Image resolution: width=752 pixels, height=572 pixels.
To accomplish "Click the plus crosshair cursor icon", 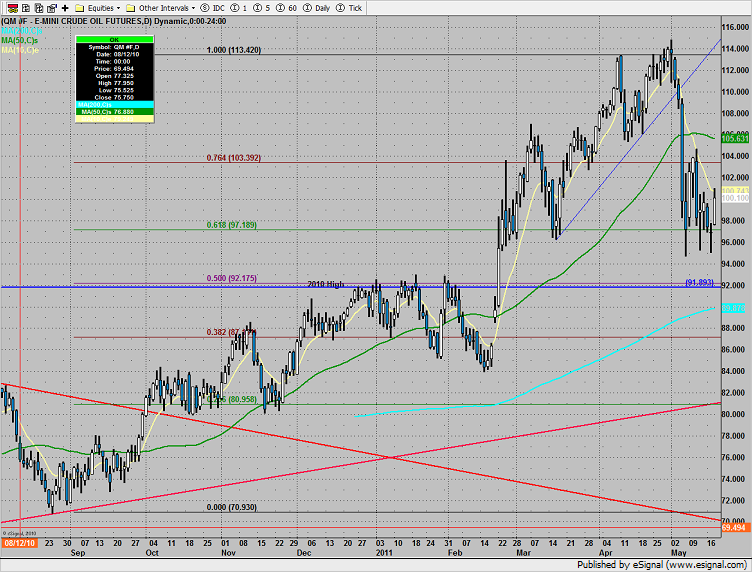I will [65, 8].
